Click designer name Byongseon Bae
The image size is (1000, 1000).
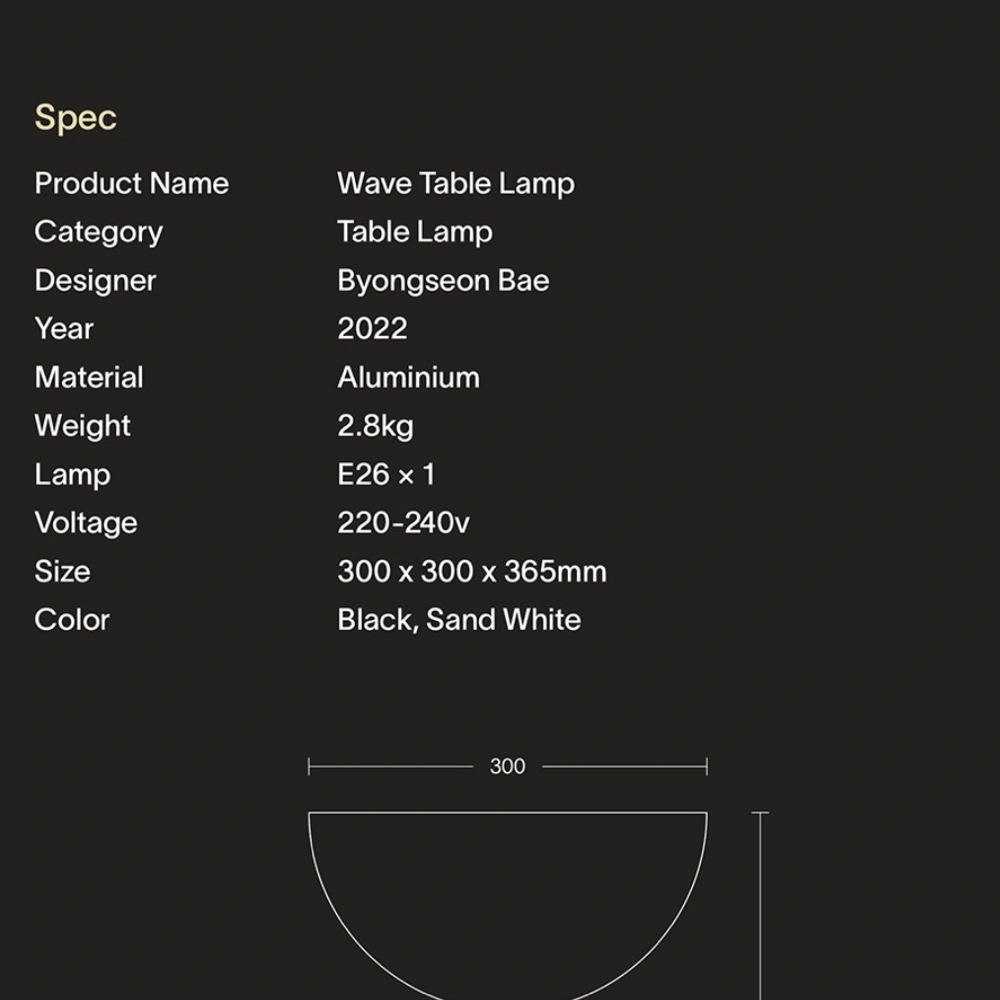click(x=443, y=280)
